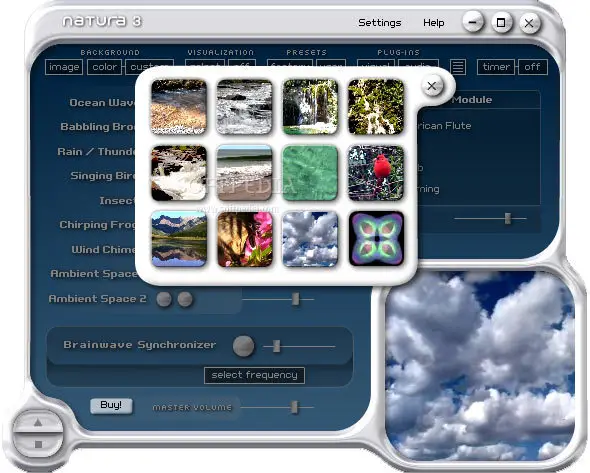
Task: Maximize the Natura 3 window
Action: (501, 23)
